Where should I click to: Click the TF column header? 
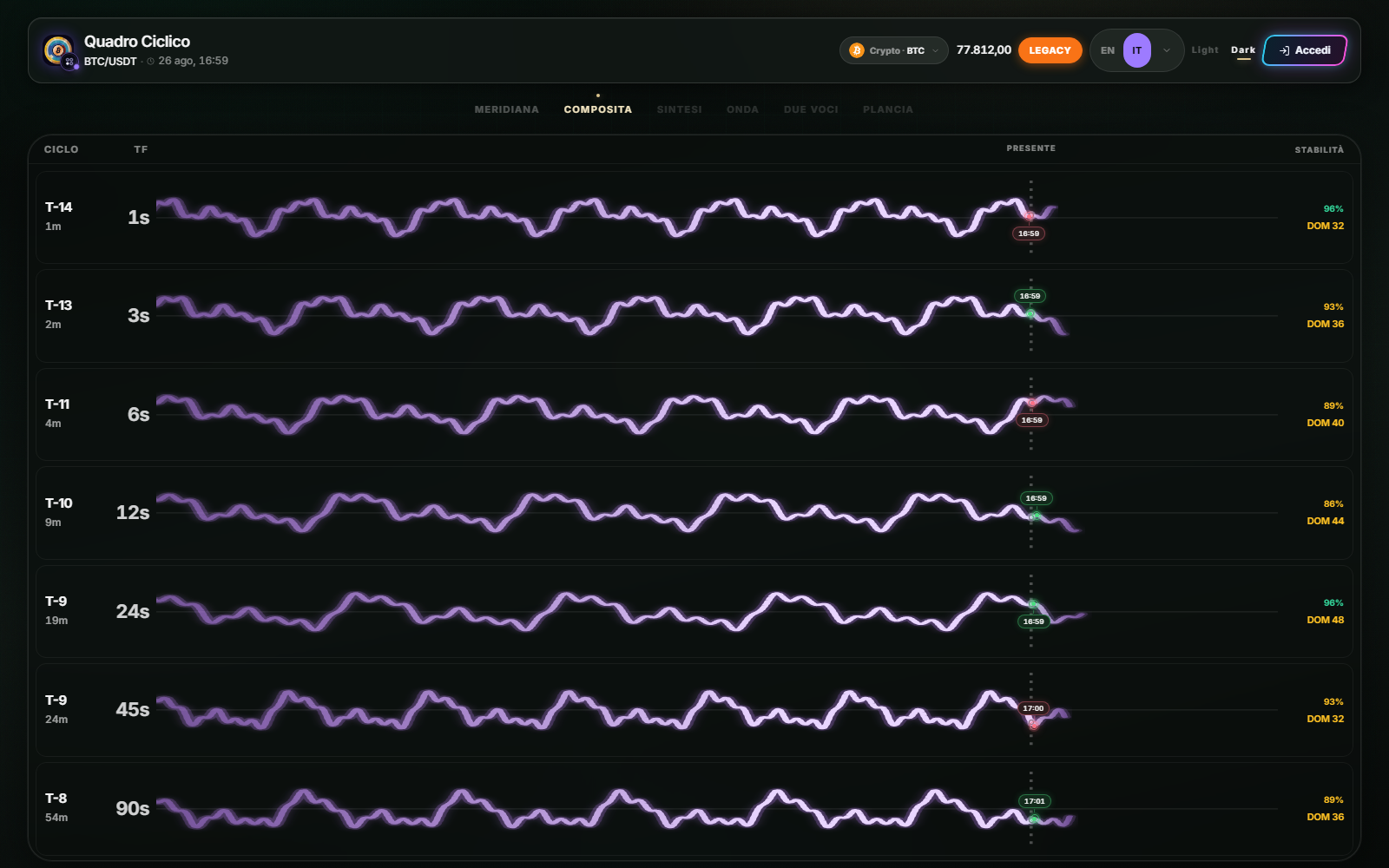pyautogui.click(x=141, y=149)
